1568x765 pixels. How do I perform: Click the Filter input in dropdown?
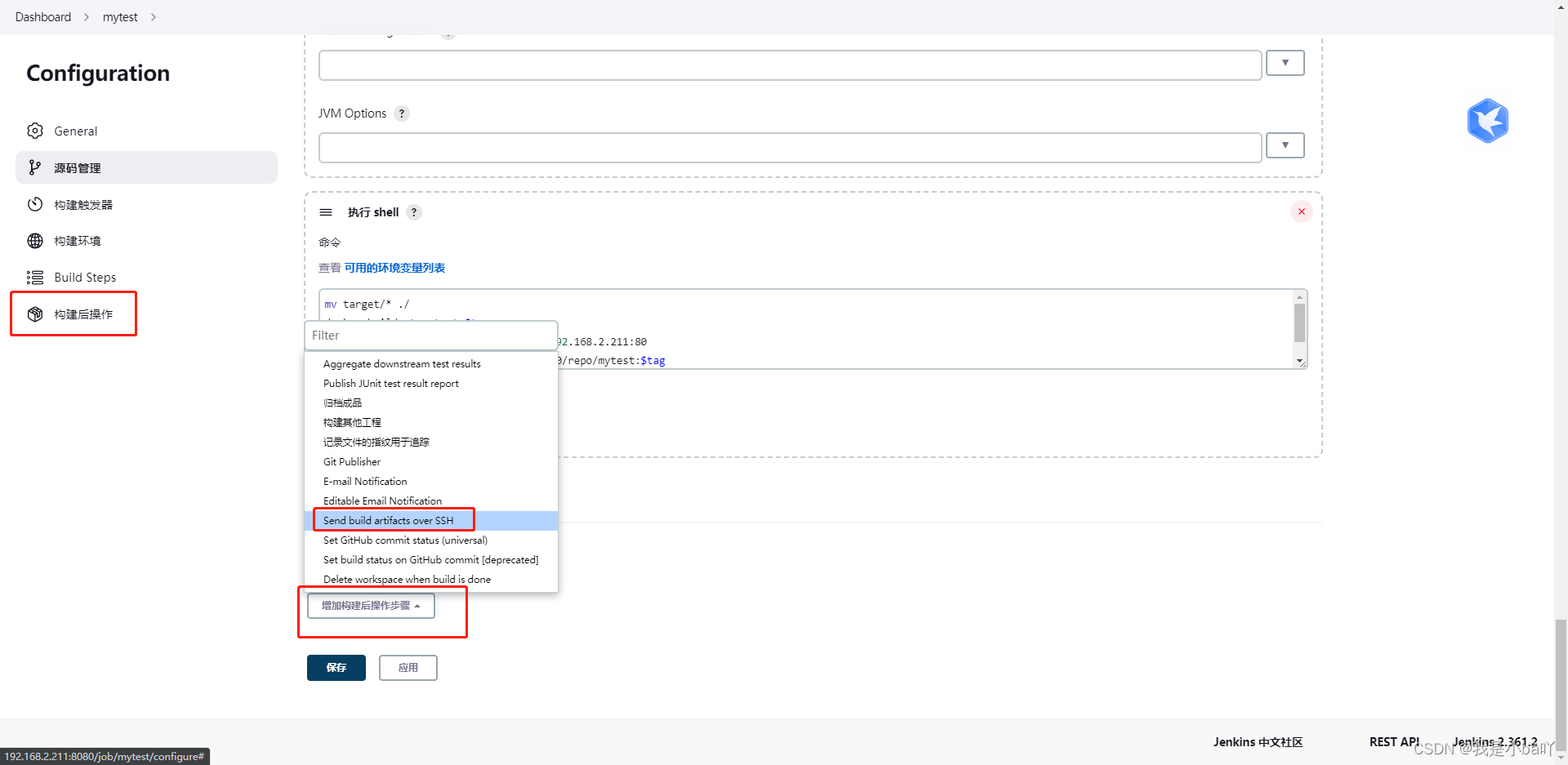(x=431, y=336)
